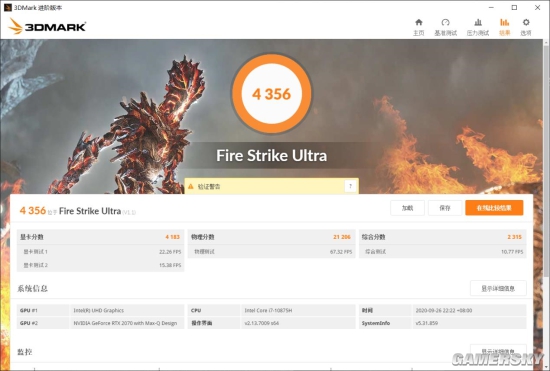Select the Results bar-chart icon
Image resolution: width=550 pixels, height=371 pixels.
click(x=504, y=22)
